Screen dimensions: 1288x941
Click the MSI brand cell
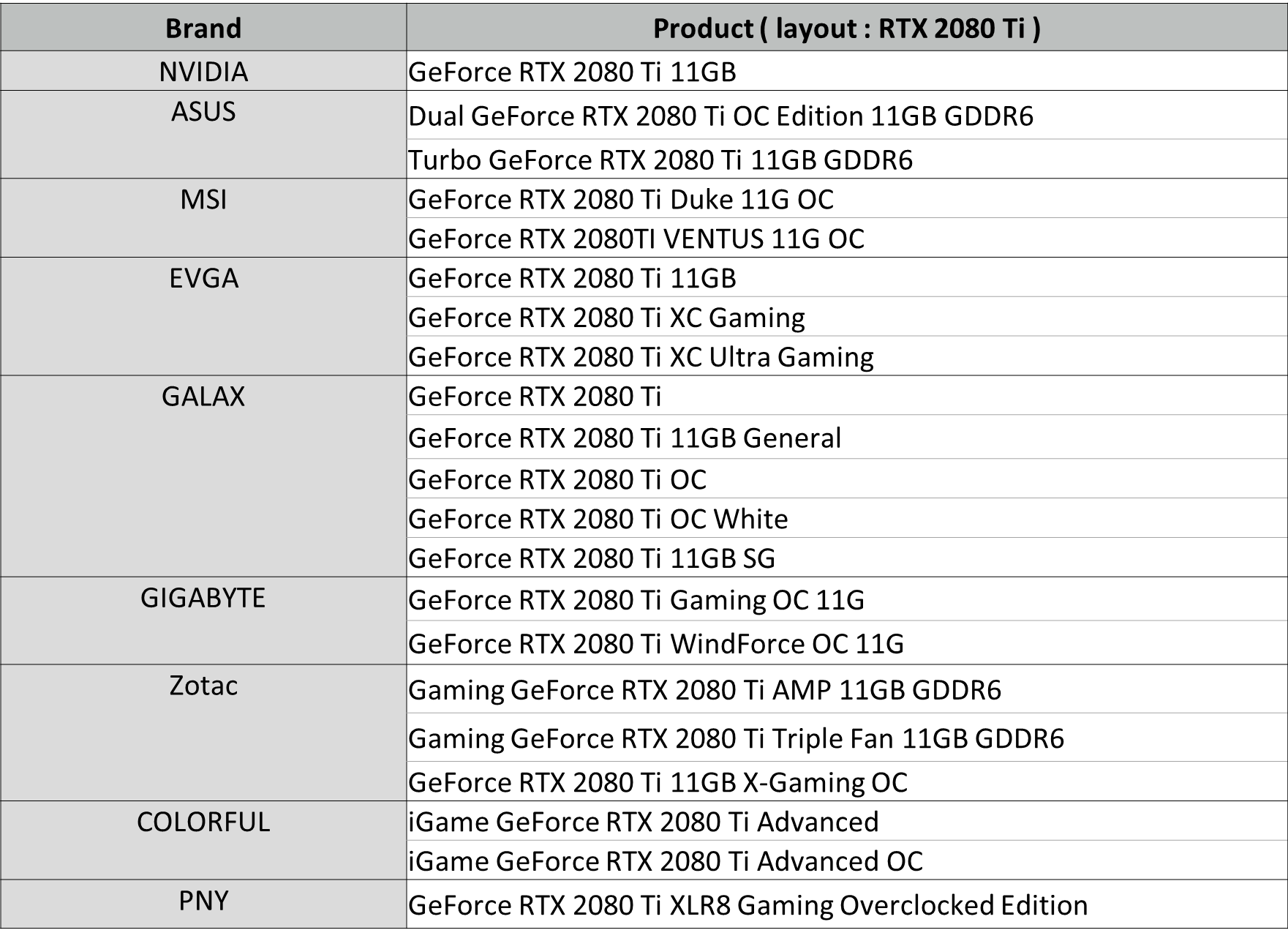tap(203, 218)
